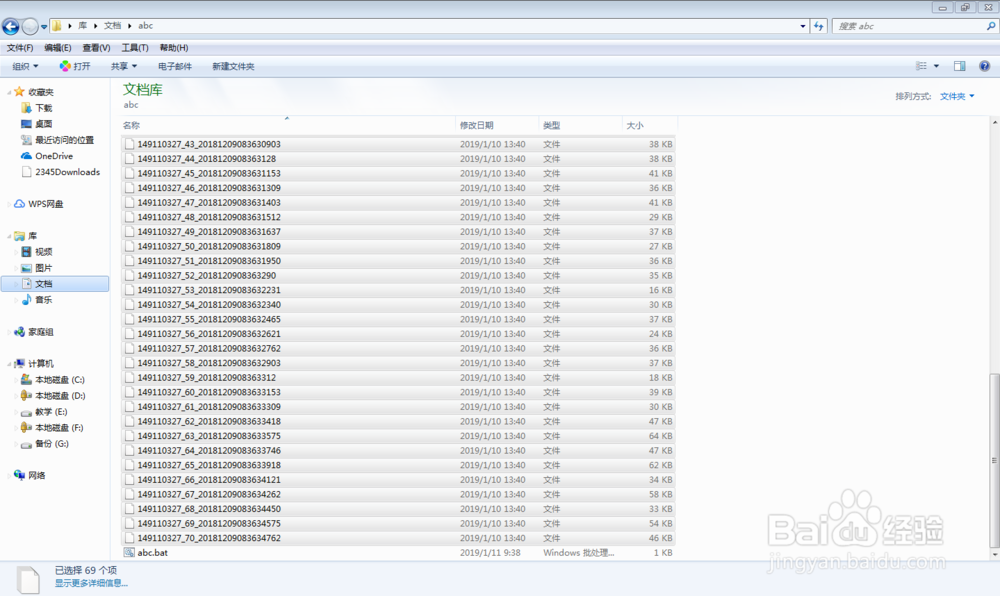Image resolution: width=1000 pixels, height=596 pixels.
Task: Open 本地磁盘 (D:) drive
Action: pyautogui.click(x=59, y=395)
